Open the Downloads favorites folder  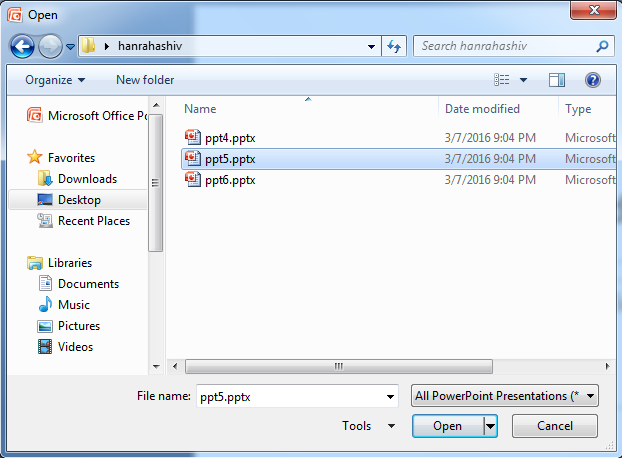(x=87, y=179)
